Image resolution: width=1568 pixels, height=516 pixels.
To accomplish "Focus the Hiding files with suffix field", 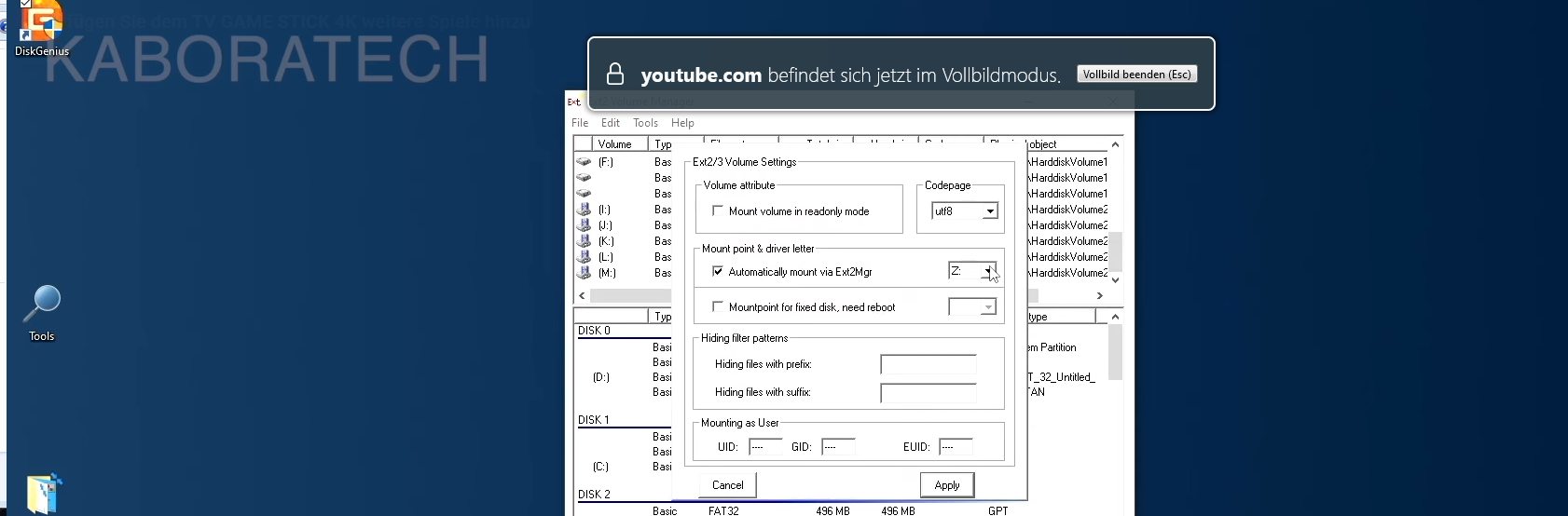I will [x=928, y=393].
